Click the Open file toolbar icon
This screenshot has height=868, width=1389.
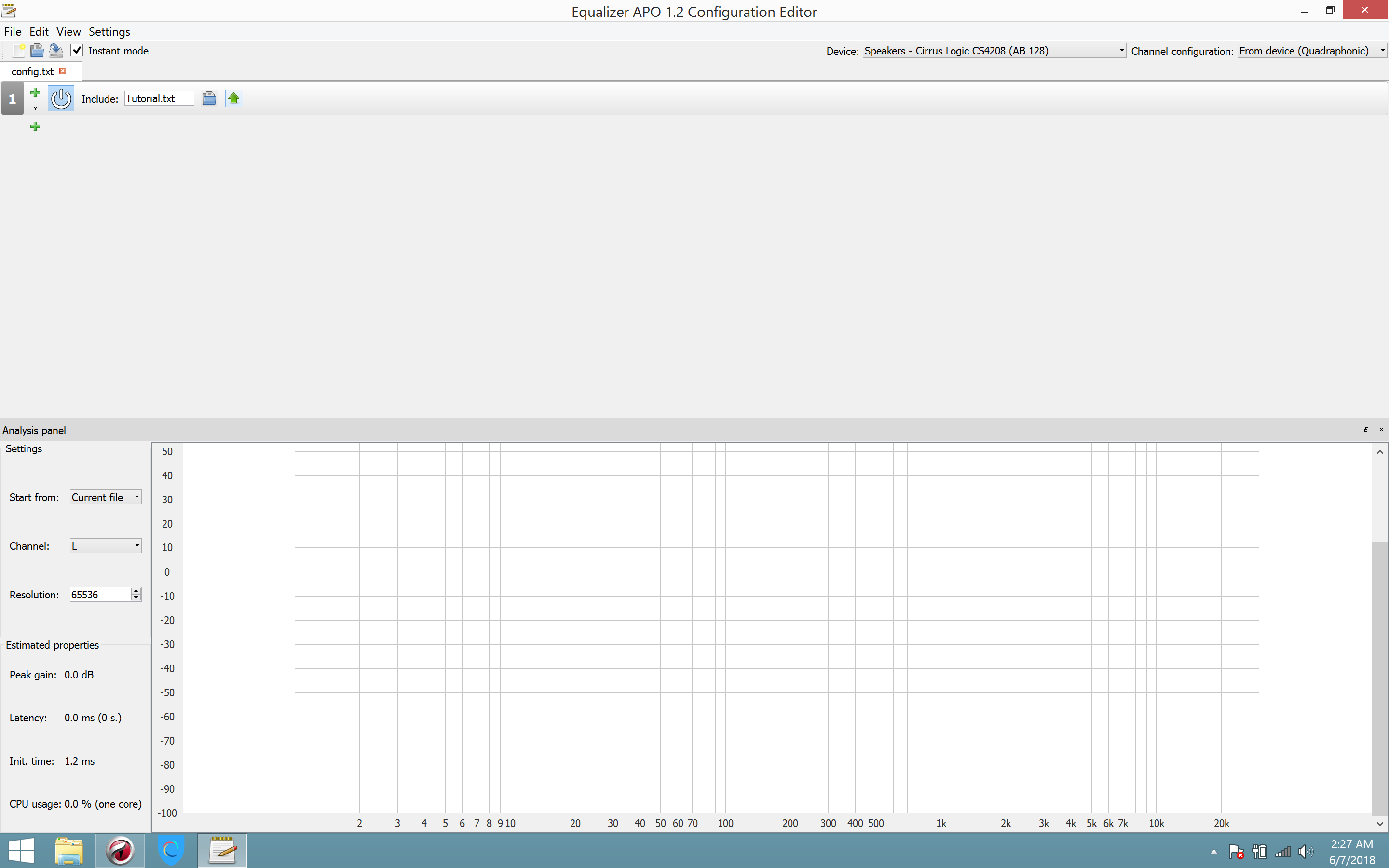[37, 51]
